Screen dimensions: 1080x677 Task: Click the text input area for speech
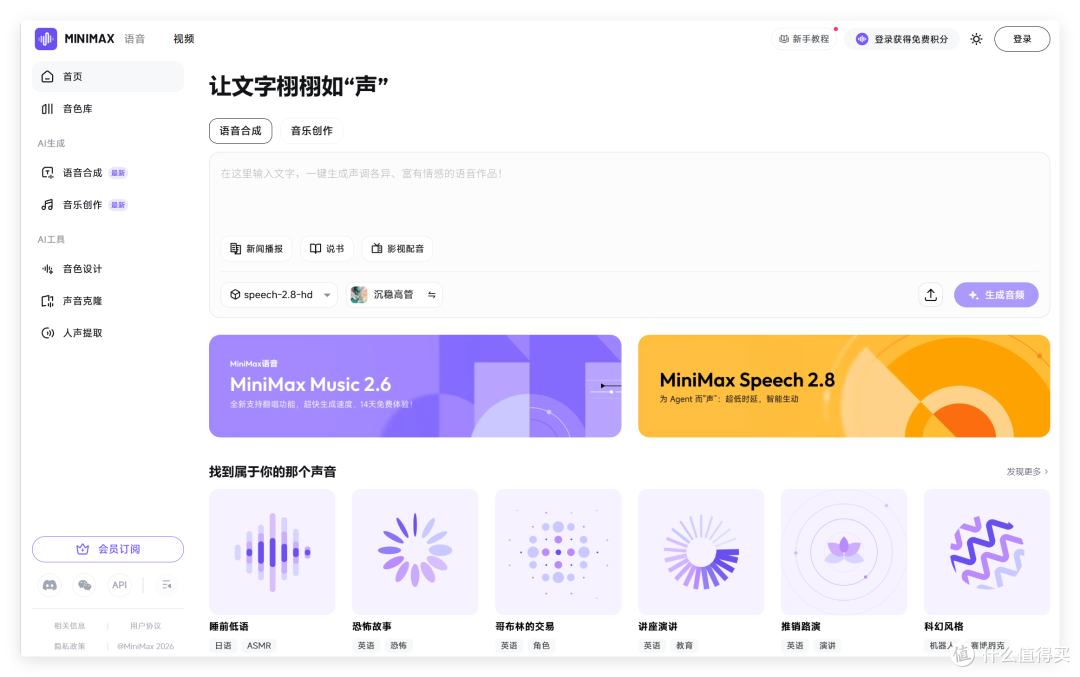(629, 193)
